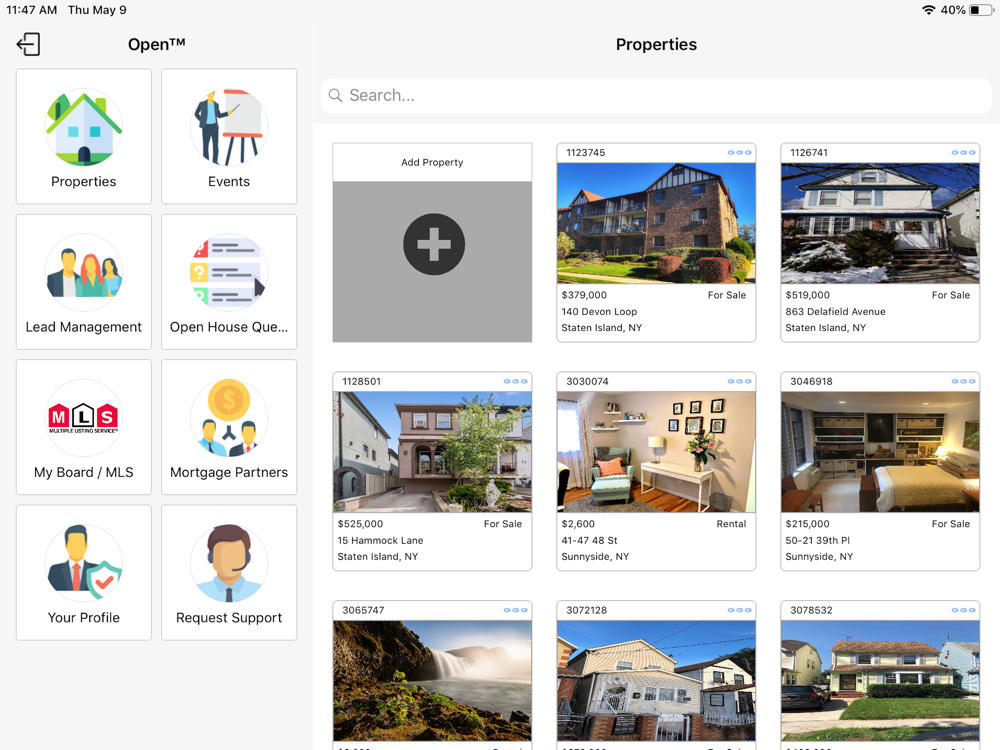This screenshot has width=1000, height=750.
Task: Click the $525,000 price text
Action: tap(360, 524)
